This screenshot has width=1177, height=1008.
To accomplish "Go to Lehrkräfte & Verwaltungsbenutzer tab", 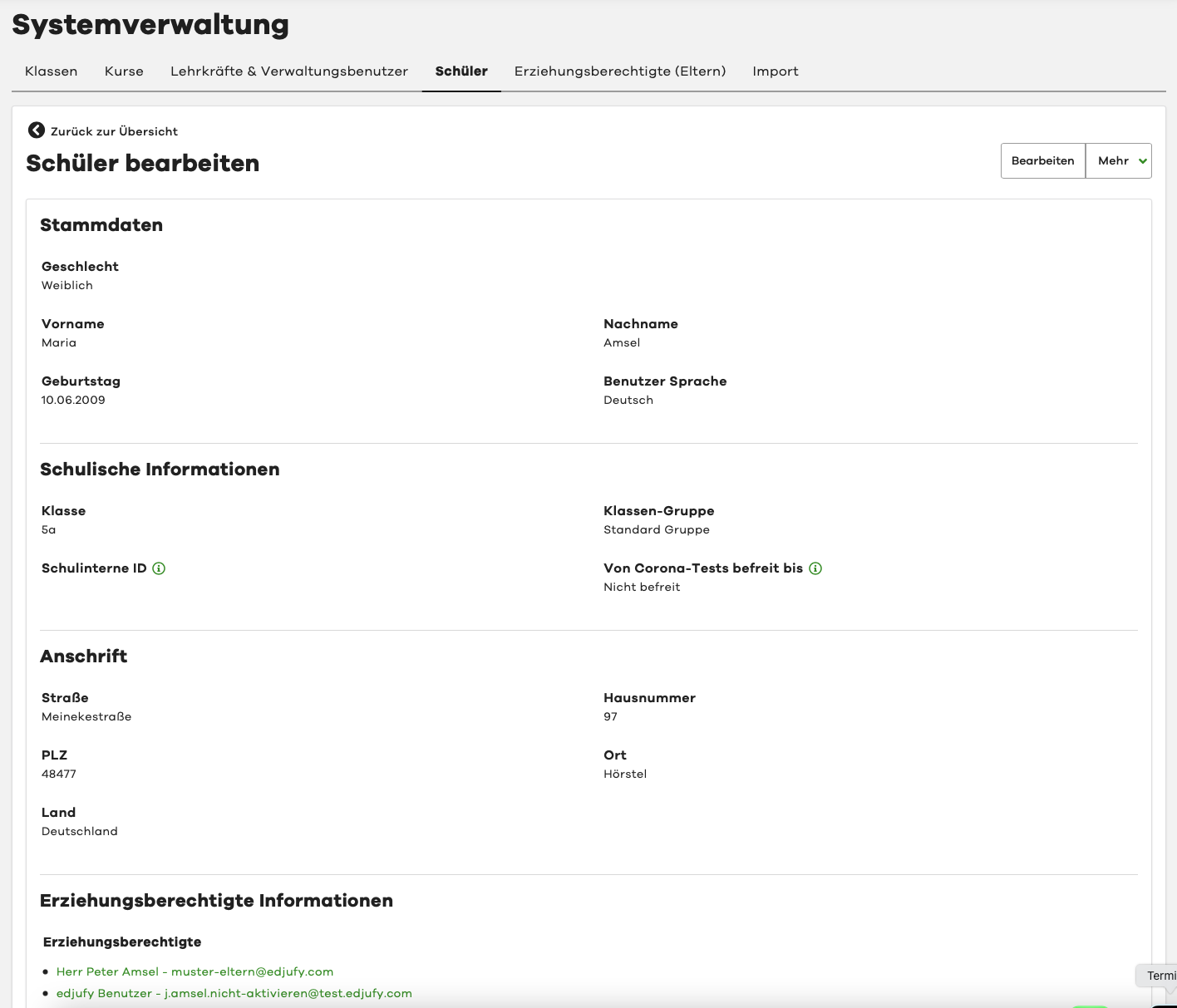I will (x=288, y=71).
